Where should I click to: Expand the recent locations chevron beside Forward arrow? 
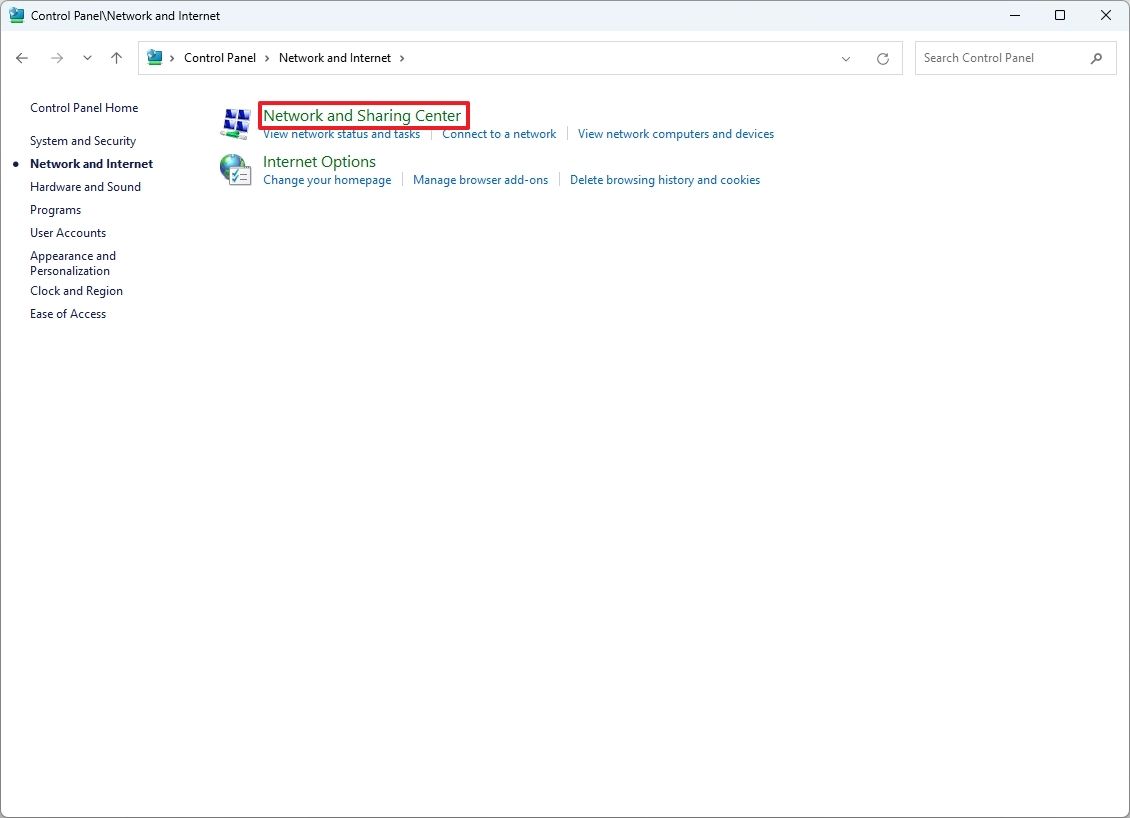point(87,58)
